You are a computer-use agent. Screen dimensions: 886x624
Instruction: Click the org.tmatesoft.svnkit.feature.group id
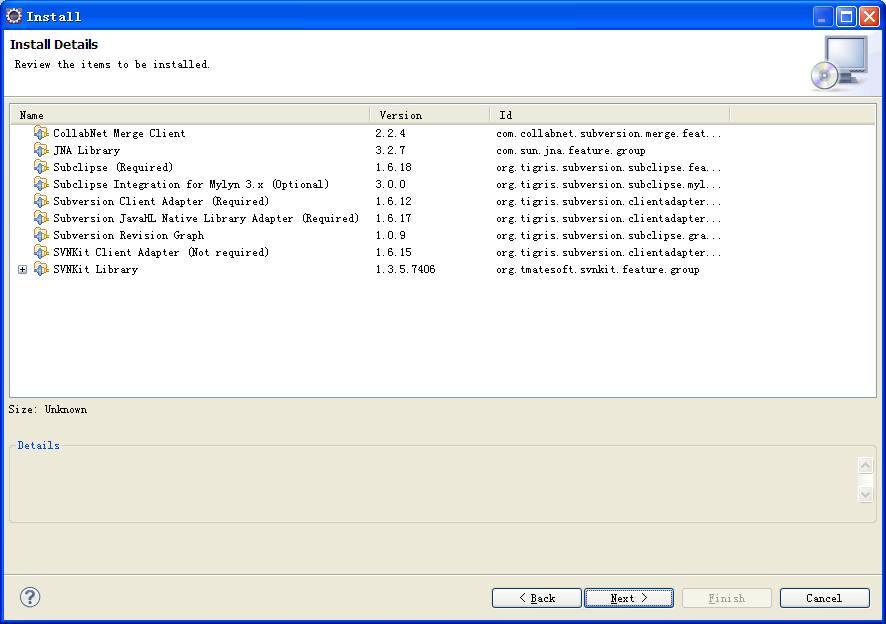[598, 269]
